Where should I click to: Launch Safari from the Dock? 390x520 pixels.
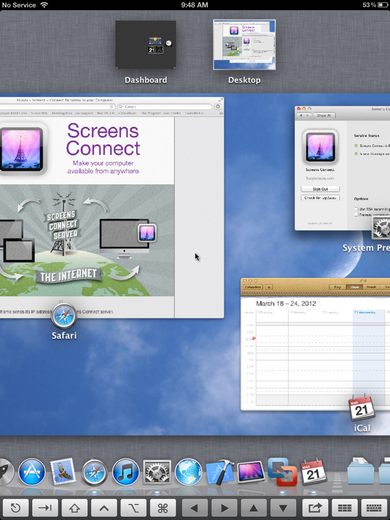coord(94,472)
